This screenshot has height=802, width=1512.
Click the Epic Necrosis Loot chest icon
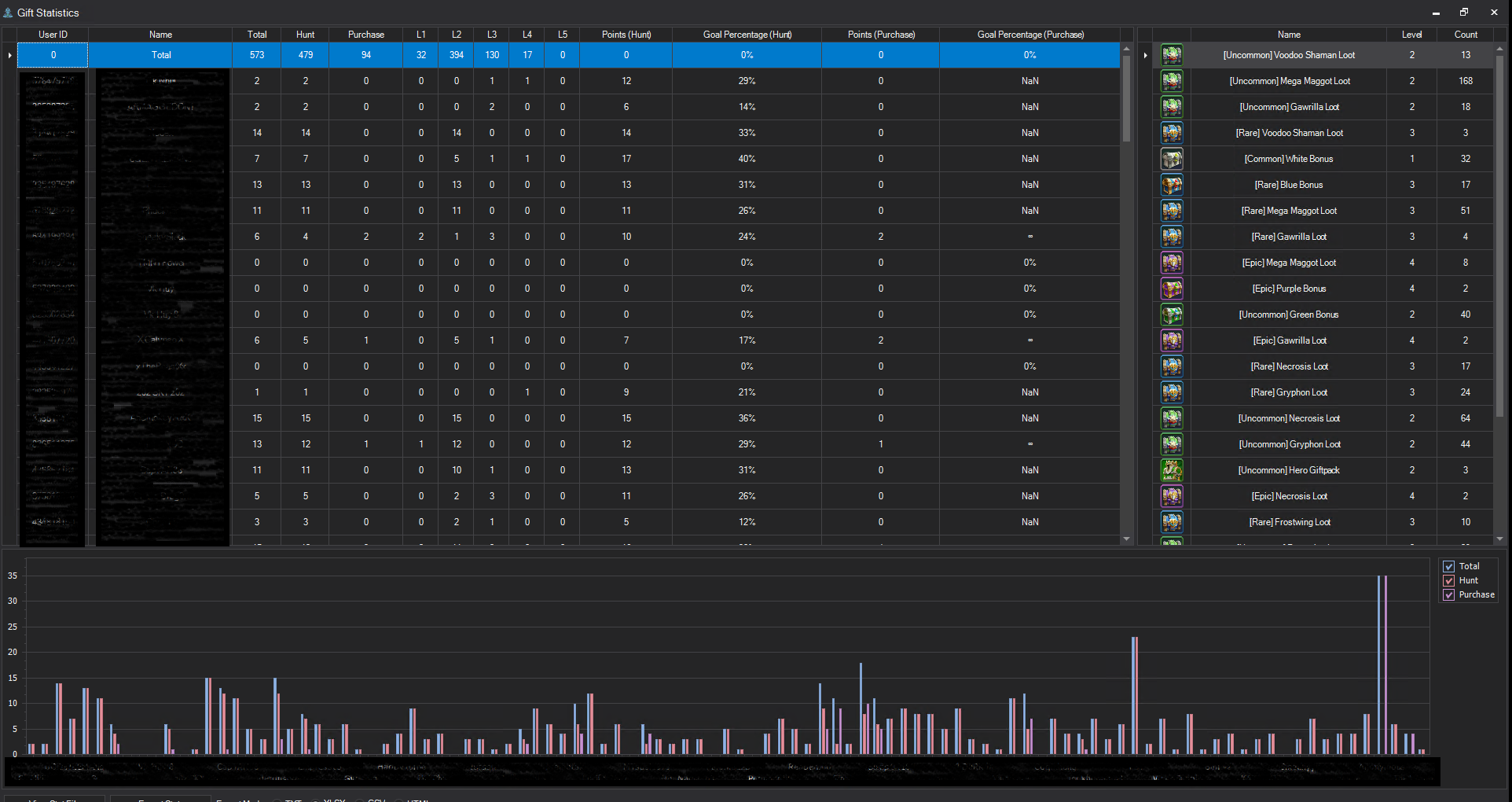tap(1172, 496)
